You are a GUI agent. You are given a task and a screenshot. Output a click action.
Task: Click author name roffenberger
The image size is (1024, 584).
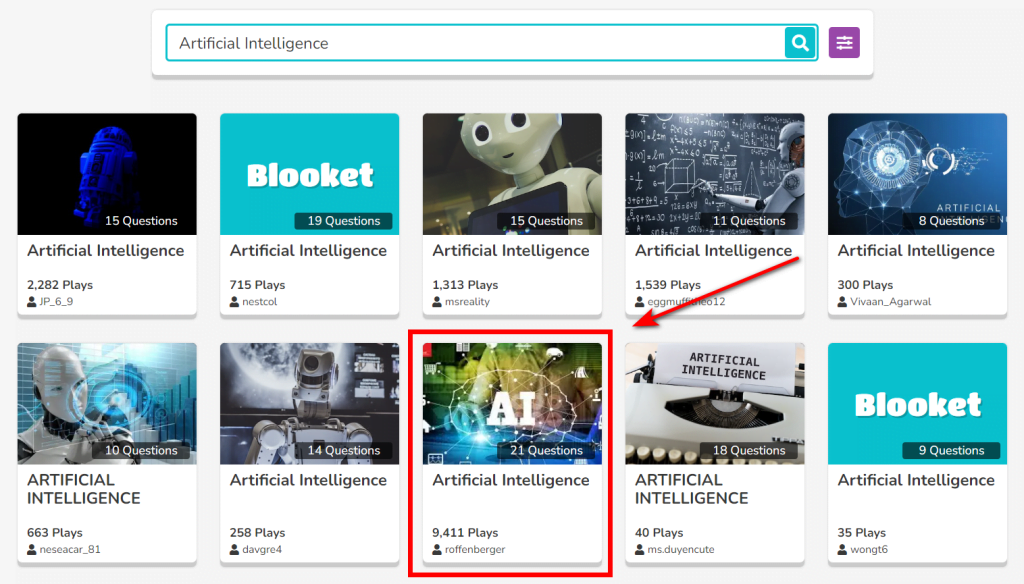tap(475, 549)
